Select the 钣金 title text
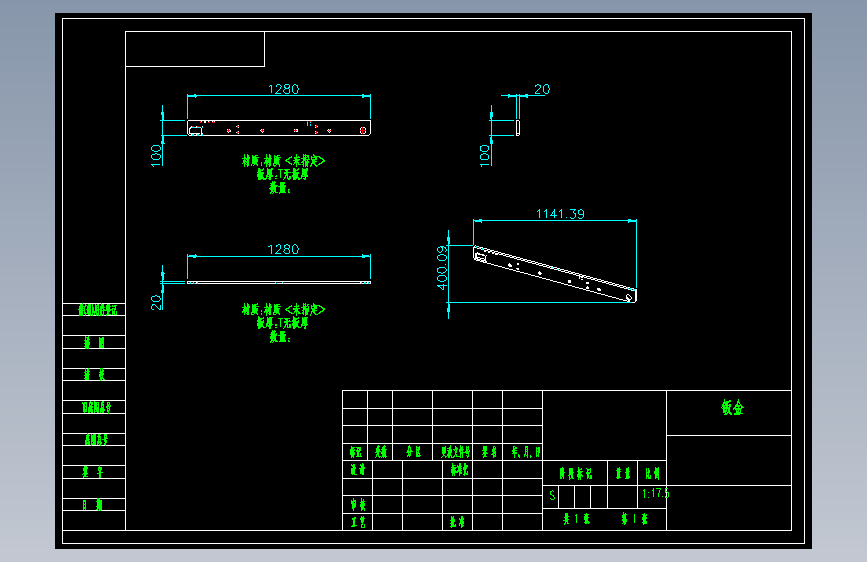867x562 pixels. click(x=733, y=408)
